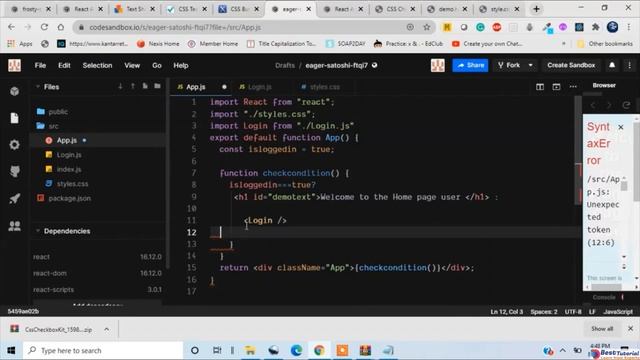Change JavaScript language mode
The height and width of the screenshot is (360, 640).
click(618, 312)
